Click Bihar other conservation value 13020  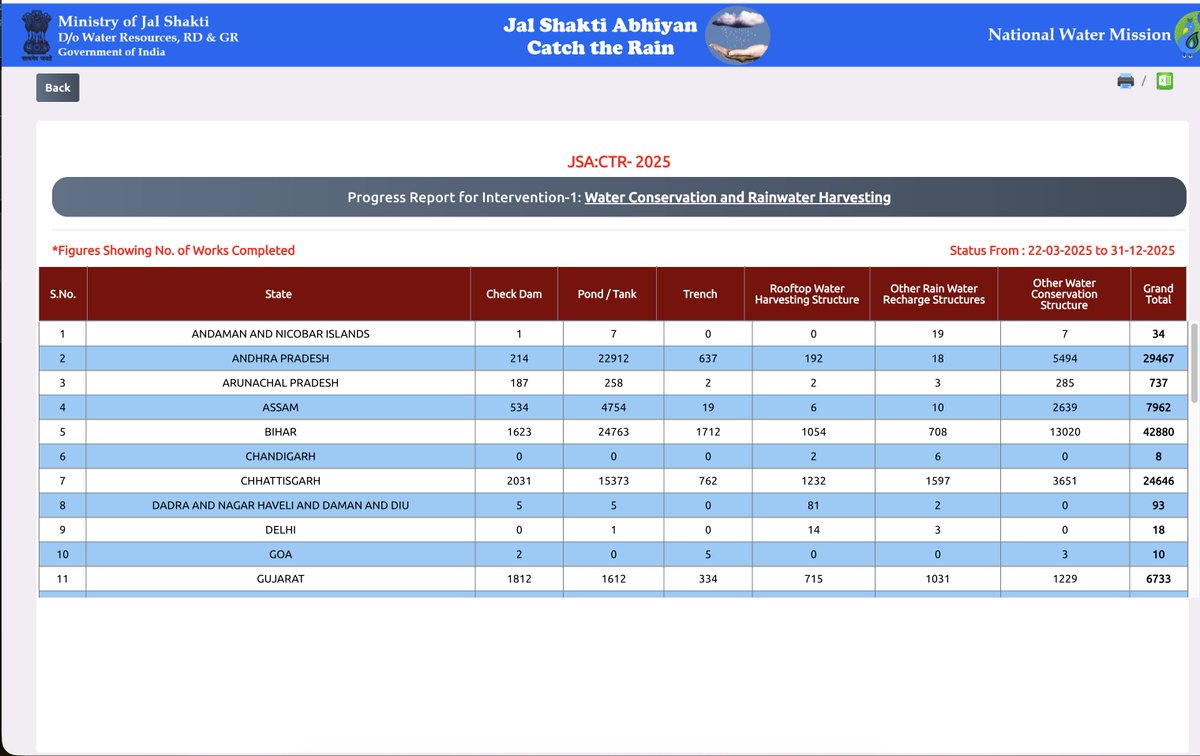[x=1065, y=432]
